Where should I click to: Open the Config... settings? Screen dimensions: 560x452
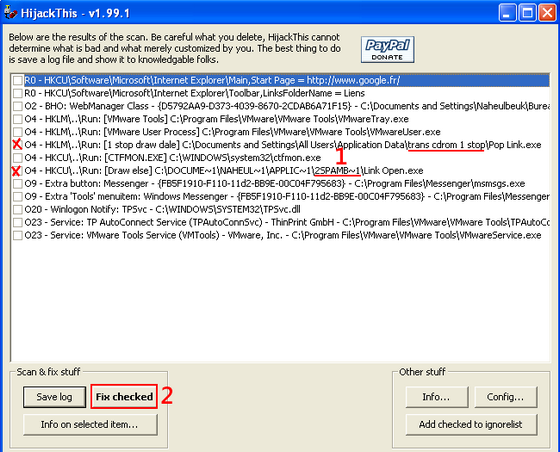click(x=505, y=397)
